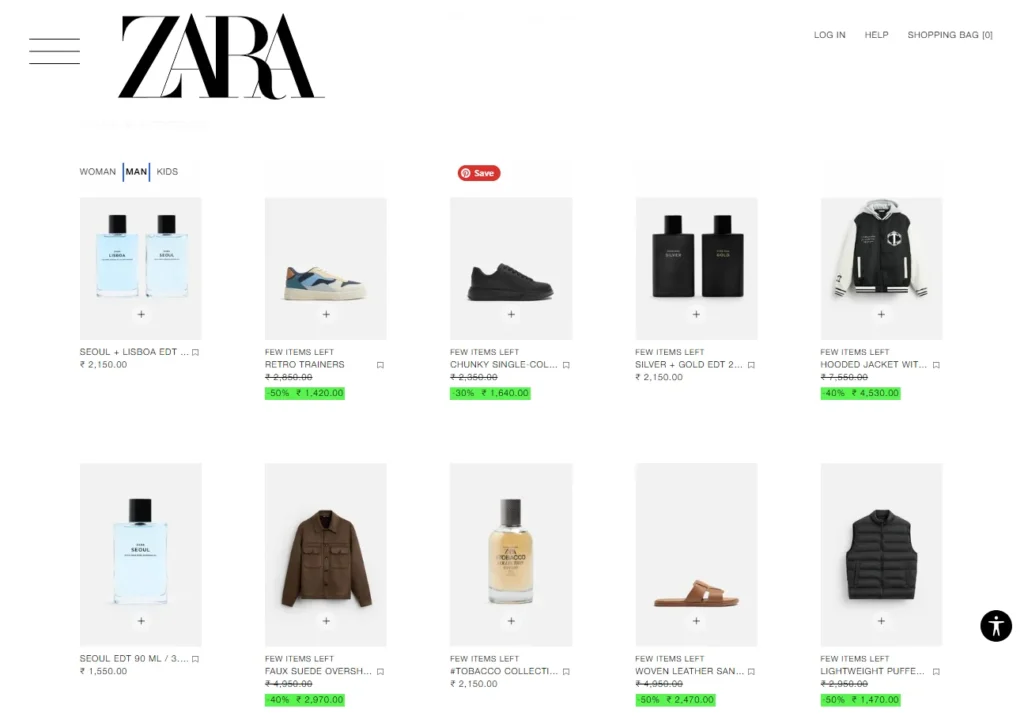Add Silver + Gold EDT via plus icon
The height and width of the screenshot is (720, 1024).
click(696, 314)
